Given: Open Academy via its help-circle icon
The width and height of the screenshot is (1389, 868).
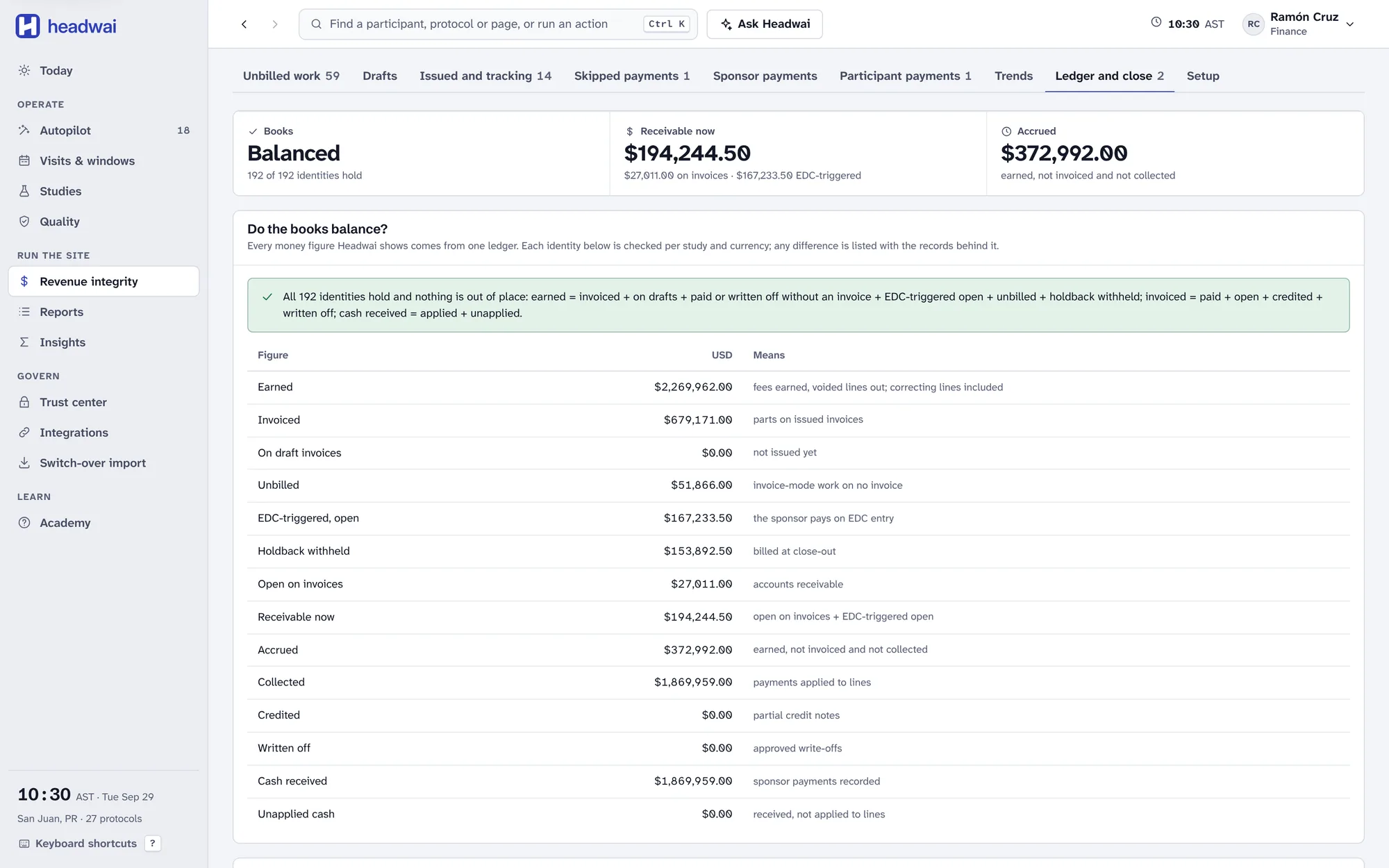Looking at the screenshot, I should click(x=24, y=523).
